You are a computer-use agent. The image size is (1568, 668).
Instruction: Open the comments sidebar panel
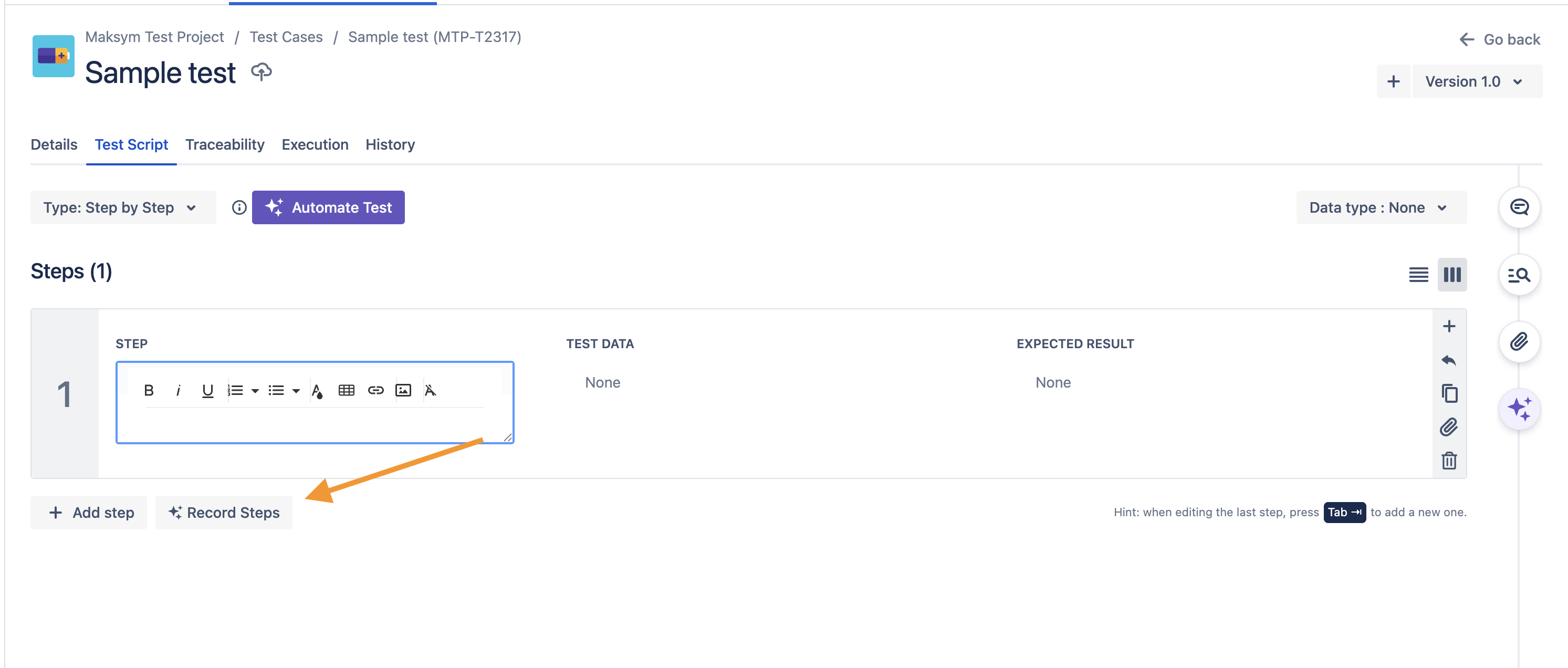click(1519, 207)
